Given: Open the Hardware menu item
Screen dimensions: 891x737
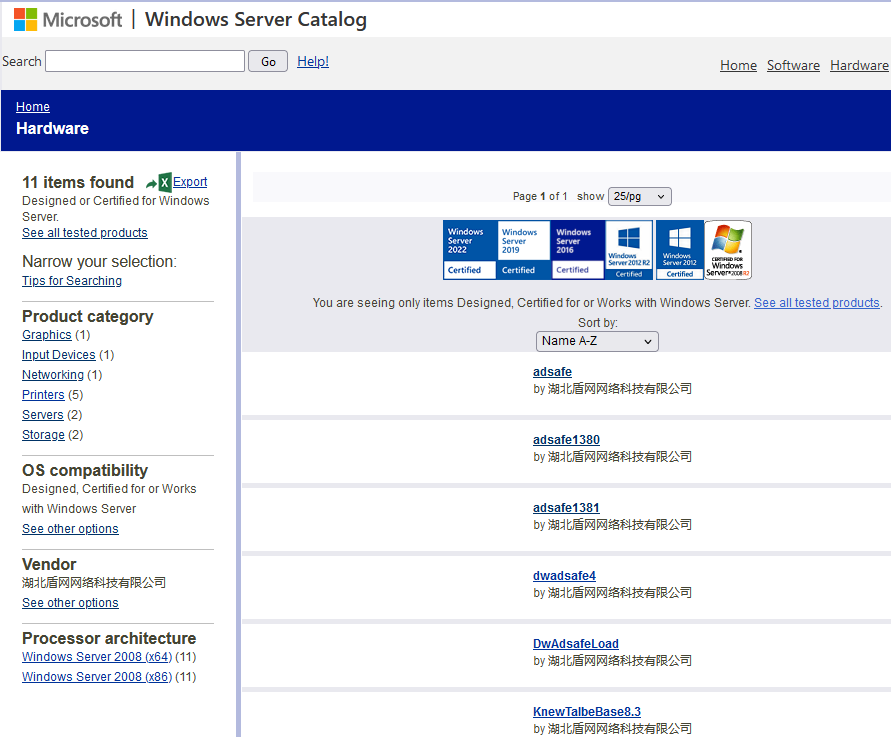Looking at the screenshot, I should (x=859, y=66).
